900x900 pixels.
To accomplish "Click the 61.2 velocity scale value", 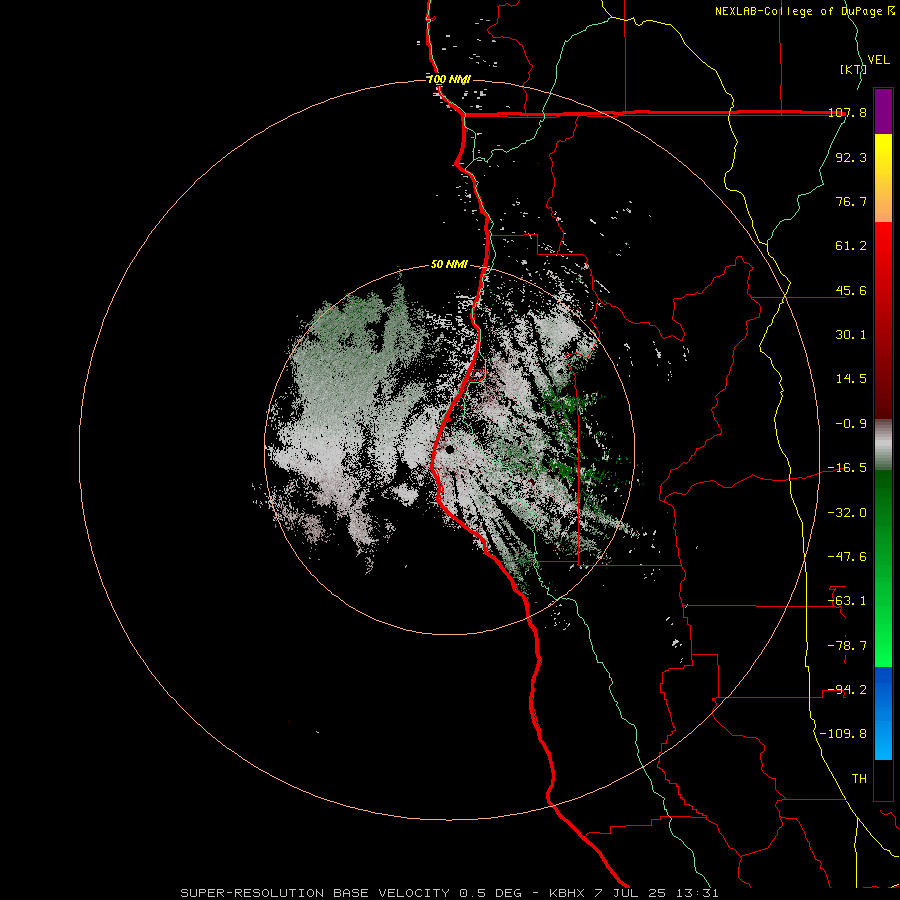I will [851, 246].
